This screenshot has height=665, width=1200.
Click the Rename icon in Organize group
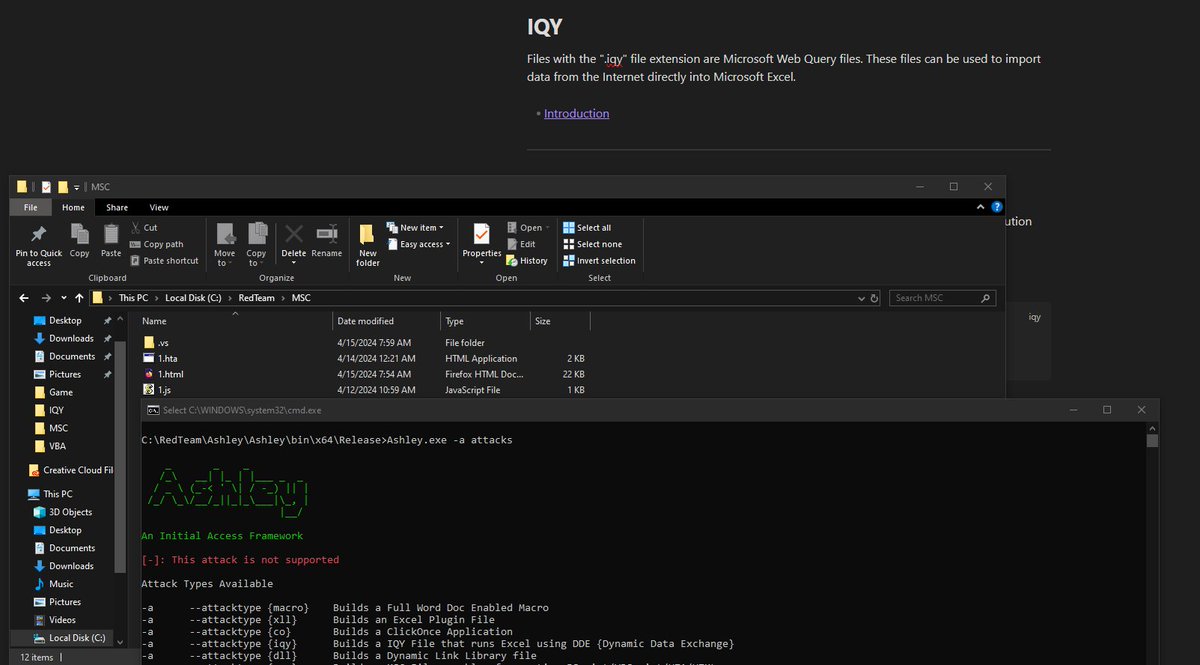(326, 233)
